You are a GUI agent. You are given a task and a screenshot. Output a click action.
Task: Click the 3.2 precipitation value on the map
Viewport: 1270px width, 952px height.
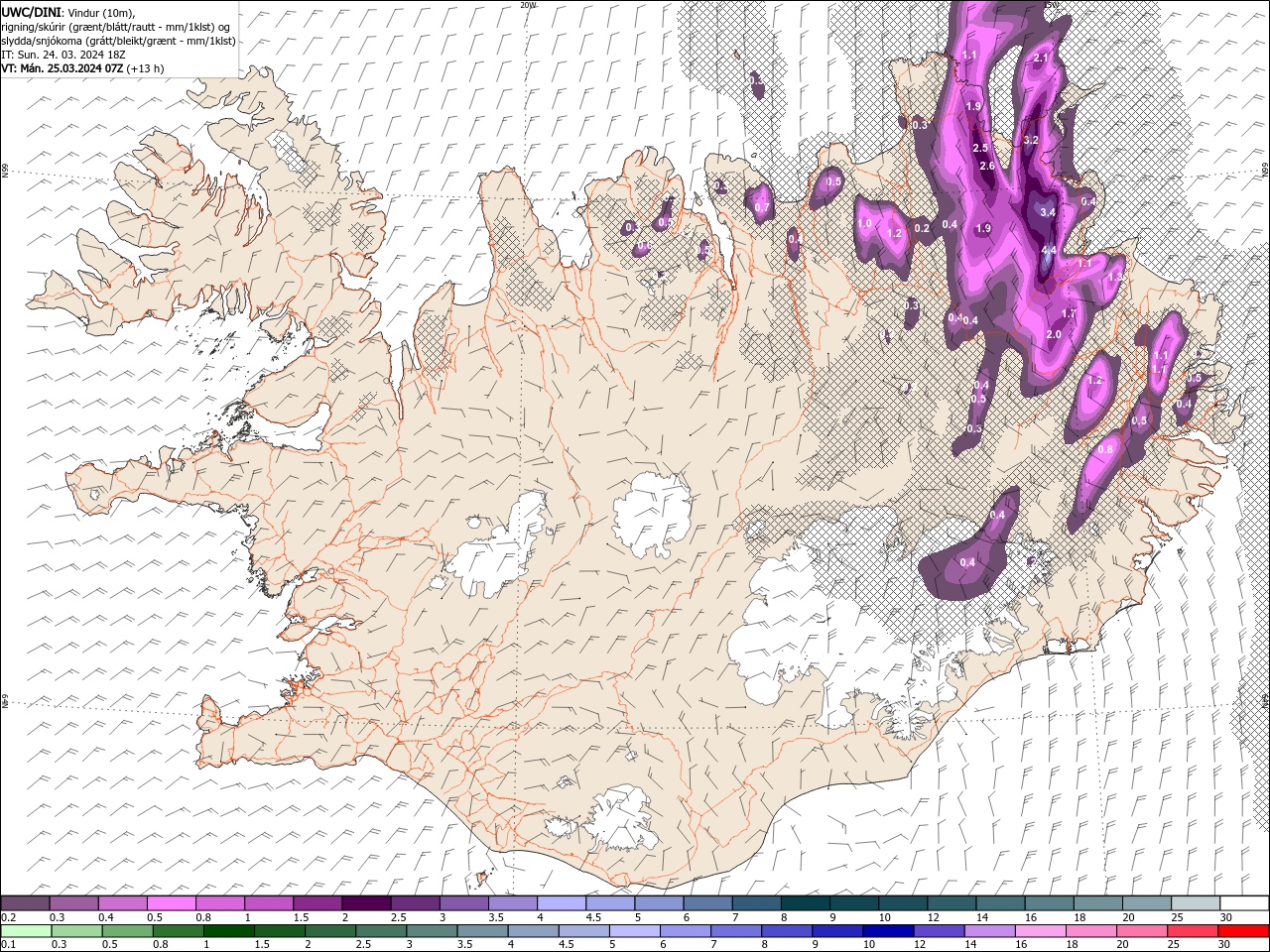coord(1030,140)
